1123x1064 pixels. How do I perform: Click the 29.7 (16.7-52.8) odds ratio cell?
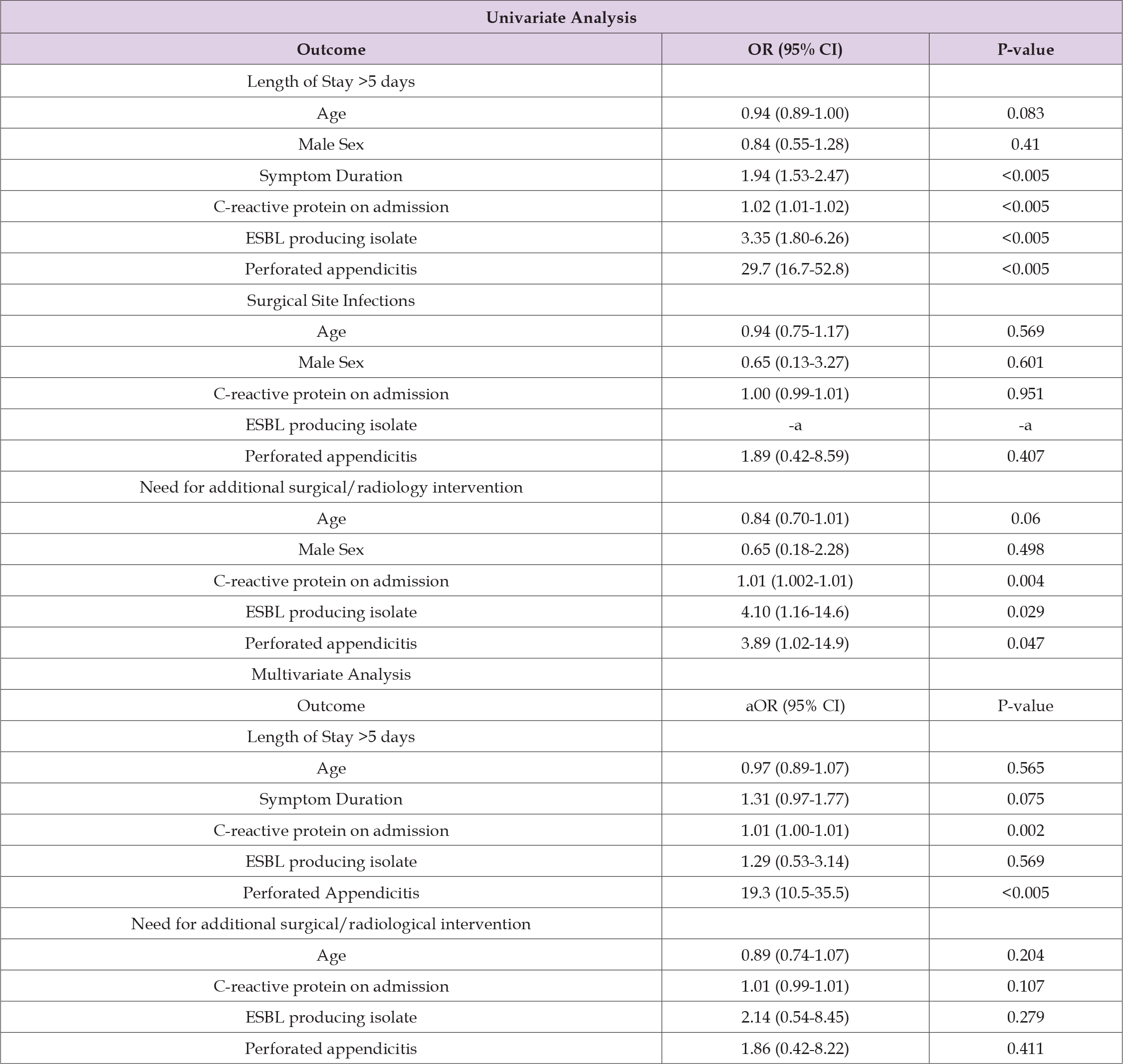(x=795, y=269)
